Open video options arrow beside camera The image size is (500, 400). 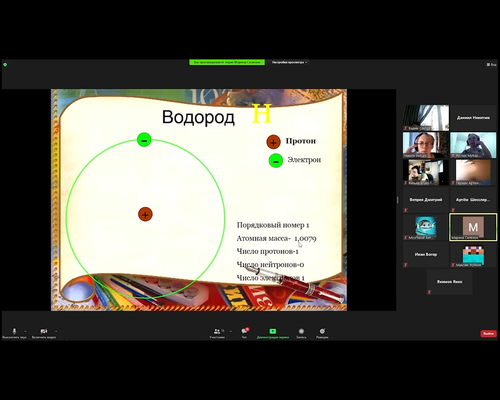coord(56,331)
